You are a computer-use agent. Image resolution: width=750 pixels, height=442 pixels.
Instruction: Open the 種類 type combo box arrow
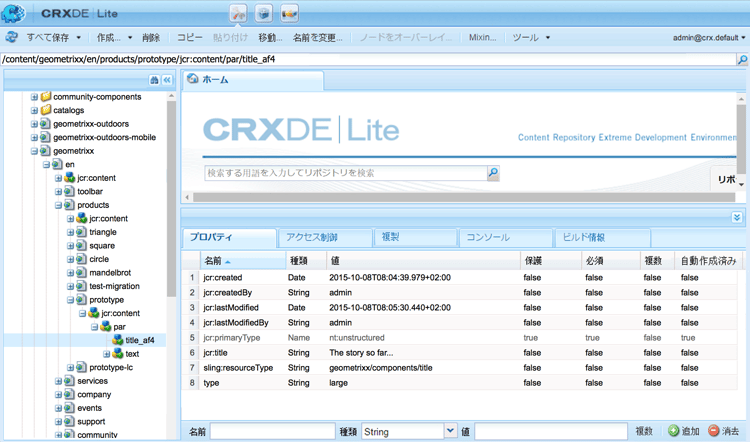pos(450,431)
